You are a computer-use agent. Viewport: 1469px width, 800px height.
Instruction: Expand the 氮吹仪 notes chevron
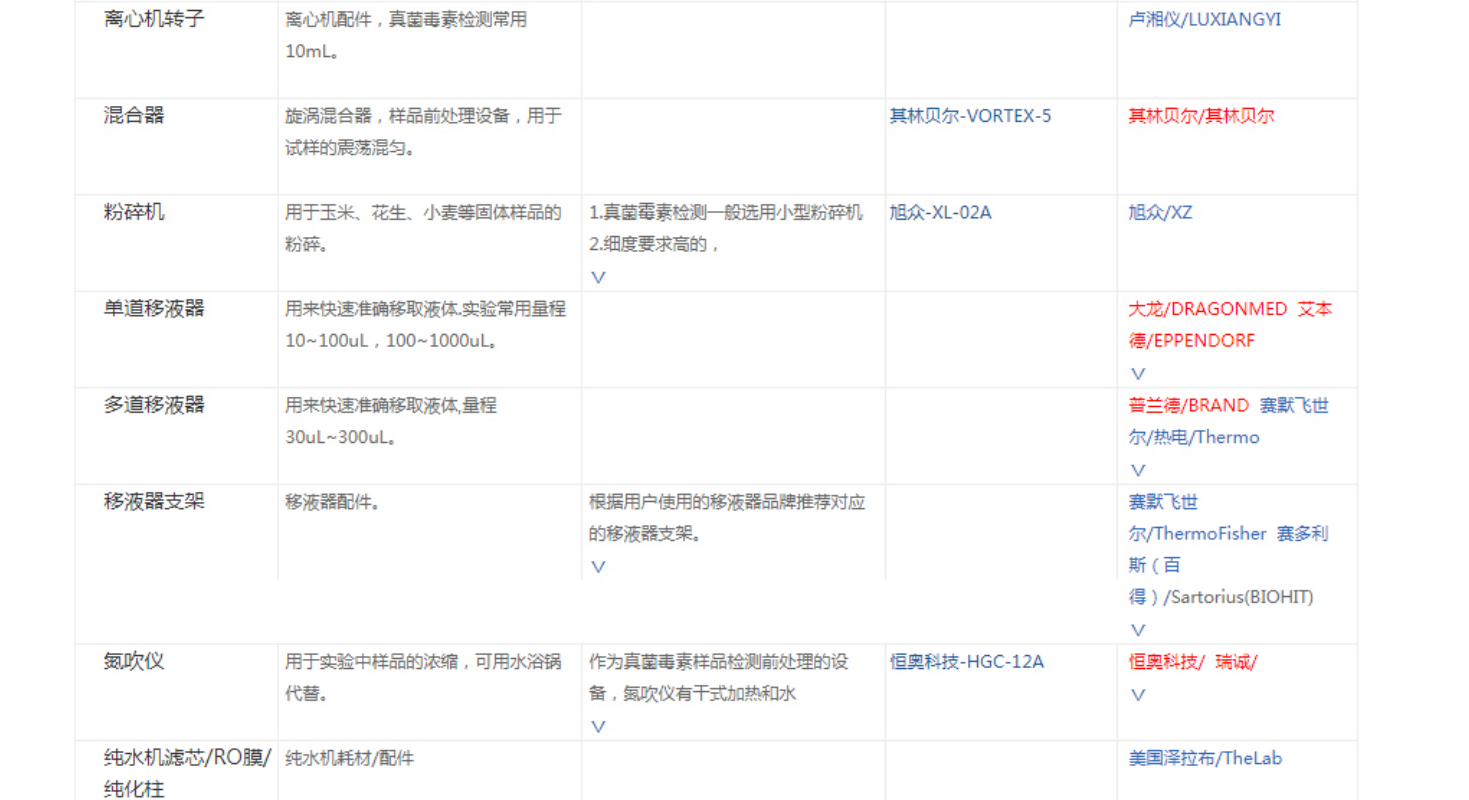pyautogui.click(x=598, y=727)
